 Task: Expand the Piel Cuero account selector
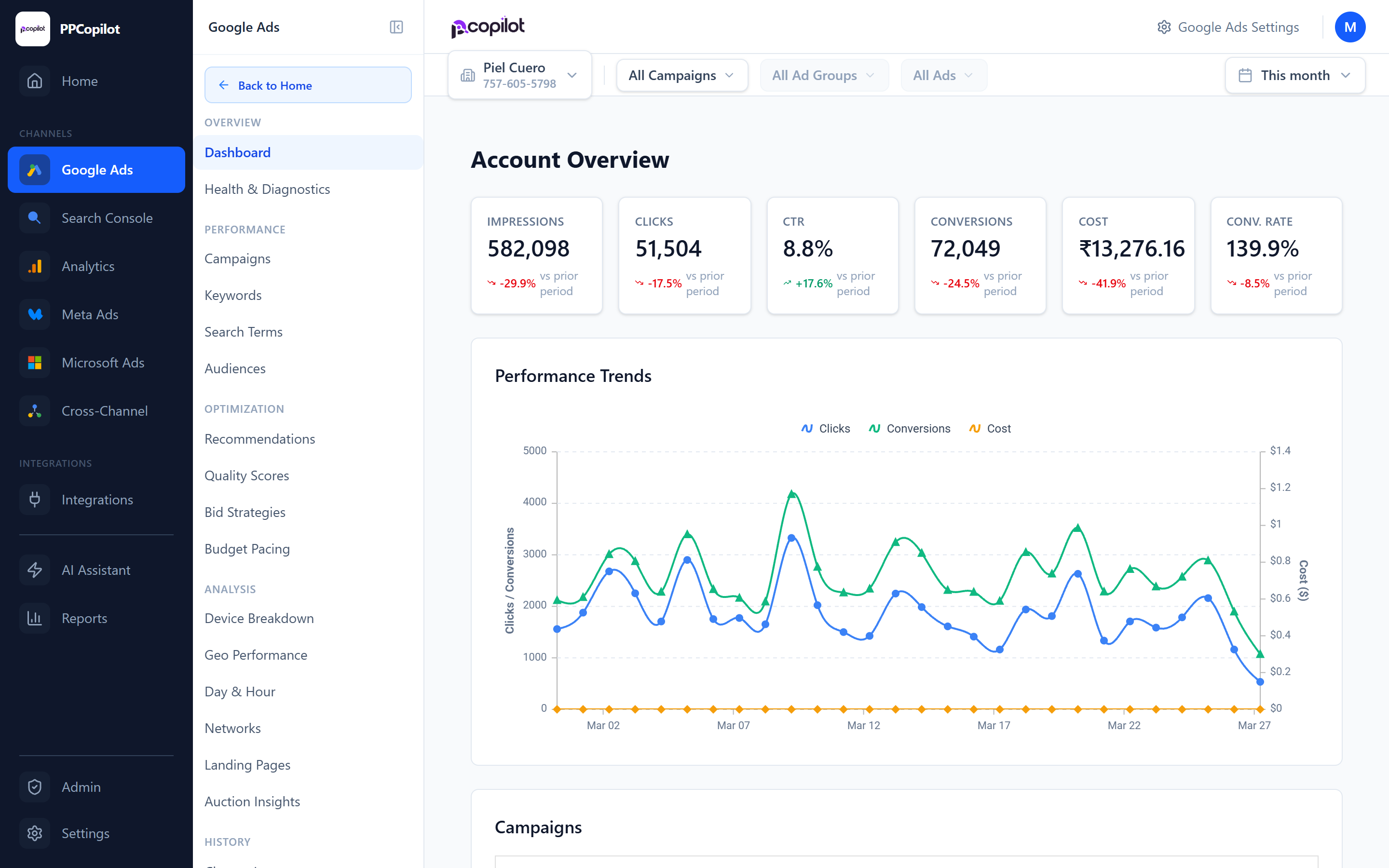pos(519,75)
